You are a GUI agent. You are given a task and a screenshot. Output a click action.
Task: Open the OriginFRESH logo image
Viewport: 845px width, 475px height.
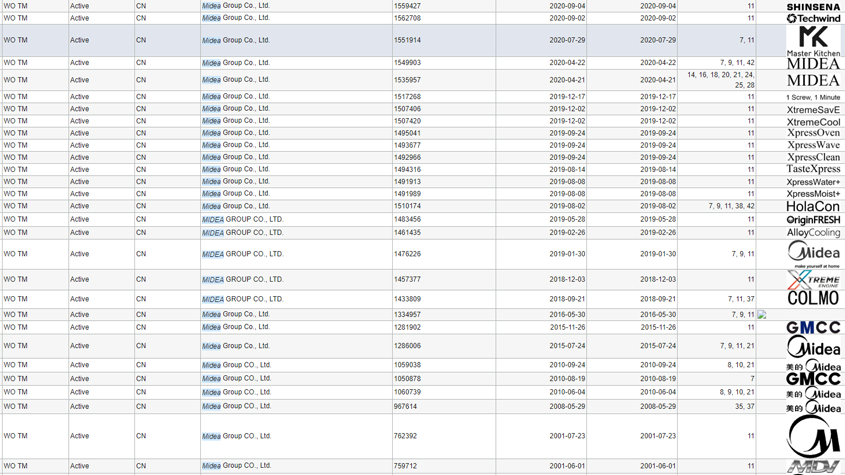pos(813,220)
